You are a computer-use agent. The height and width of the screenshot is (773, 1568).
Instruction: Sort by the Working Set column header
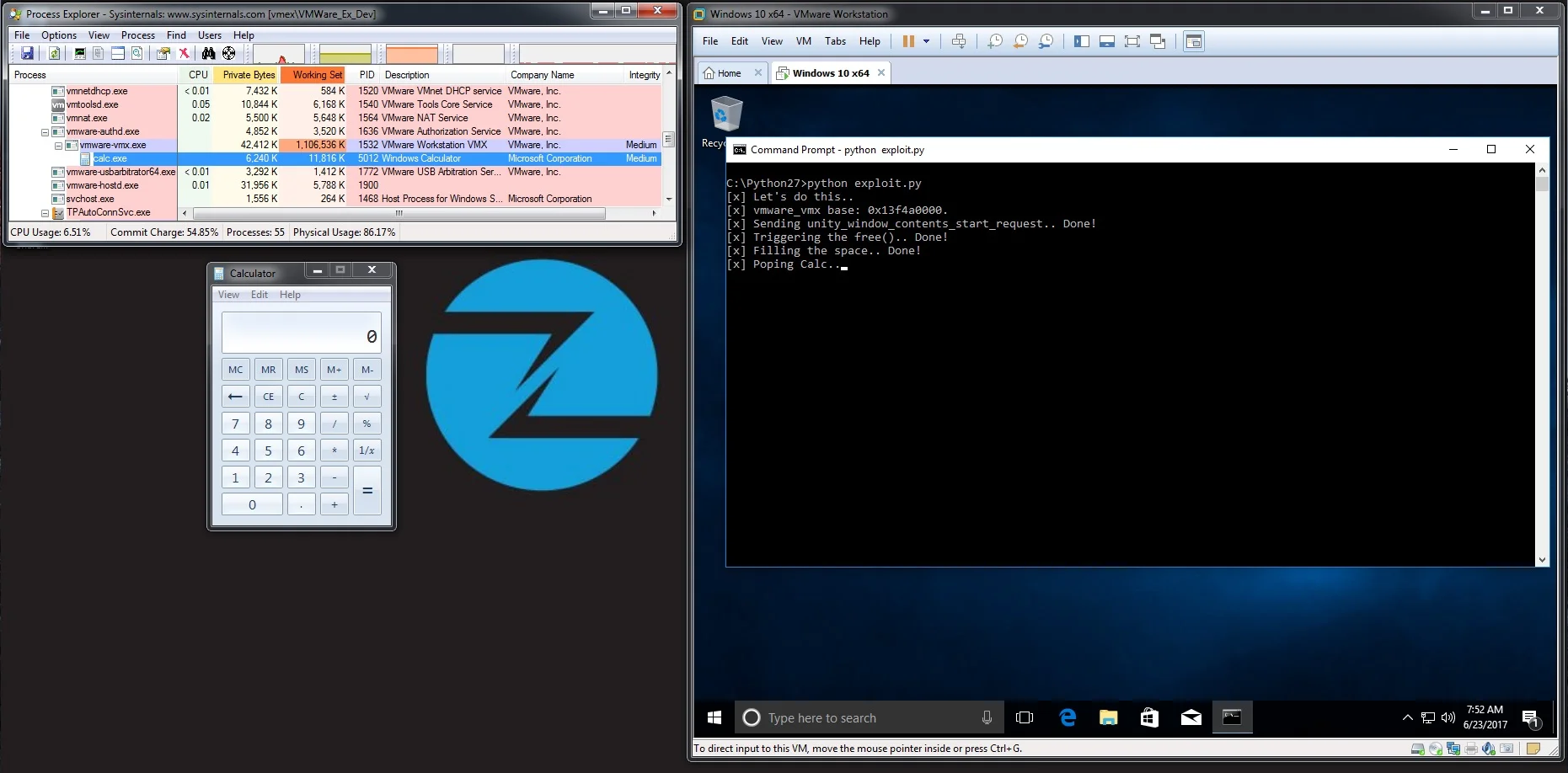(313, 75)
